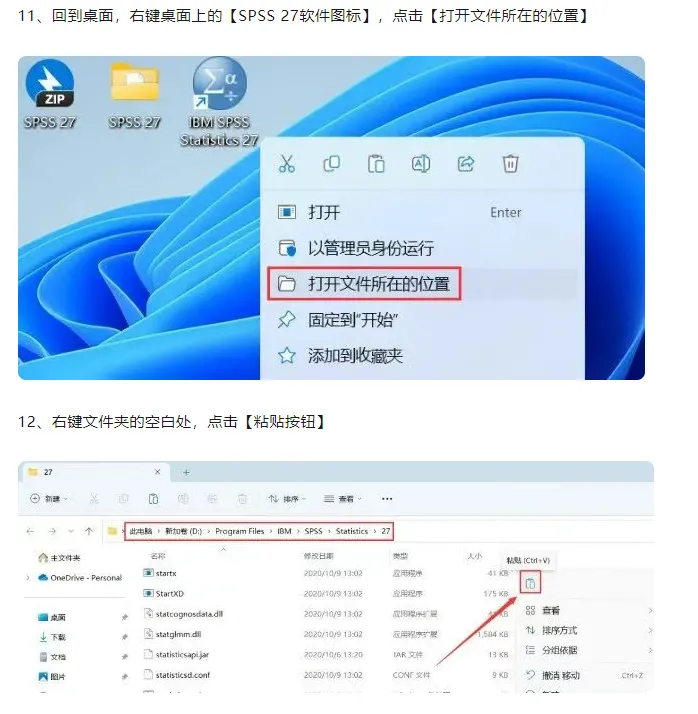Click the SPSS 27 ZIP archive icon
Screen dimensions: 698x714
tap(50, 94)
